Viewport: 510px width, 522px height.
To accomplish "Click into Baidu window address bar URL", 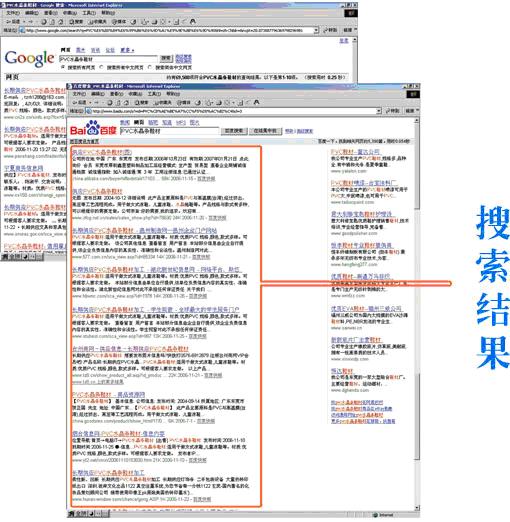I will pos(233,111).
